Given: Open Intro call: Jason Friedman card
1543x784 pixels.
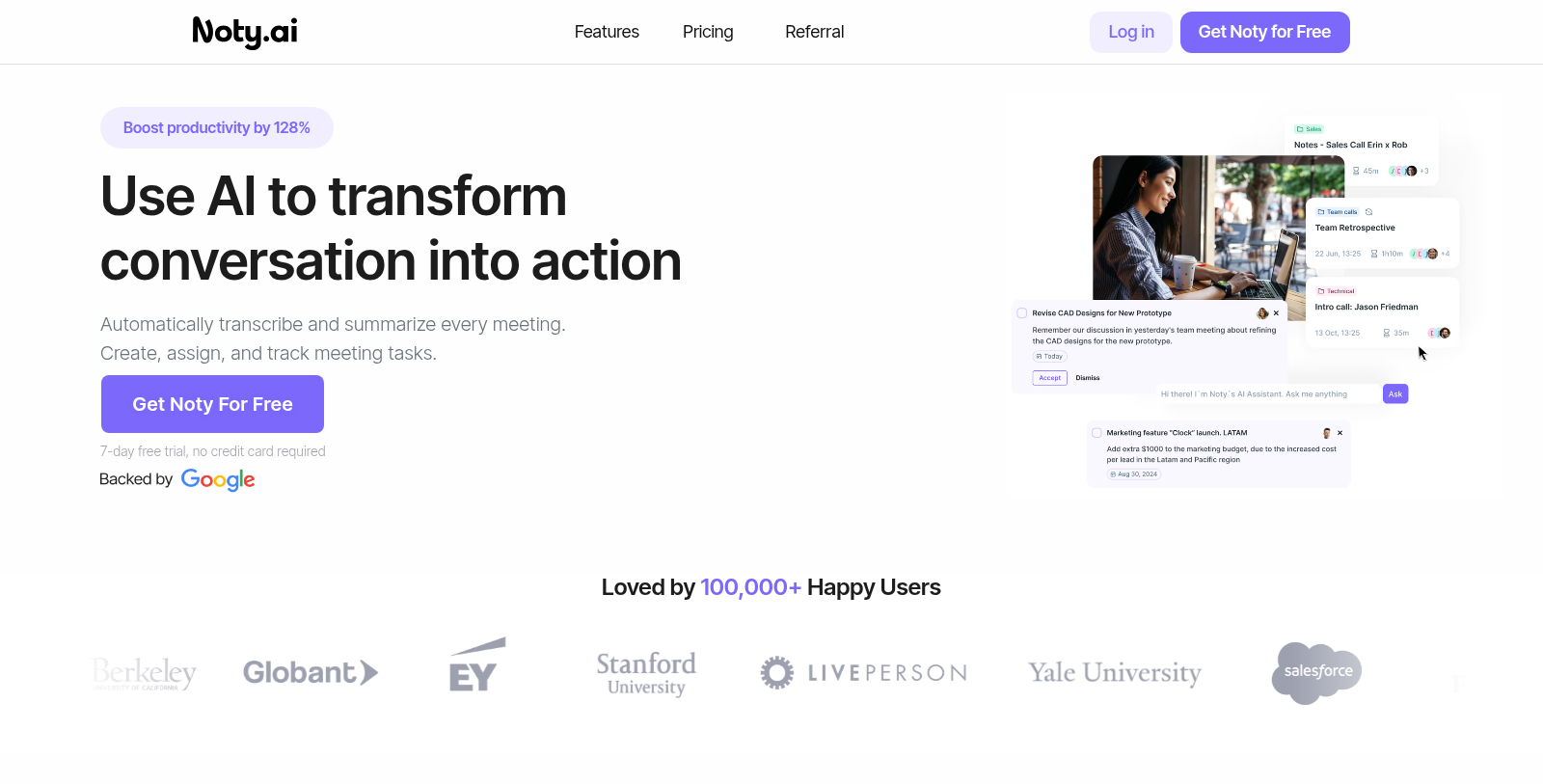Looking at the screenshot, I should pos(1382,312).
